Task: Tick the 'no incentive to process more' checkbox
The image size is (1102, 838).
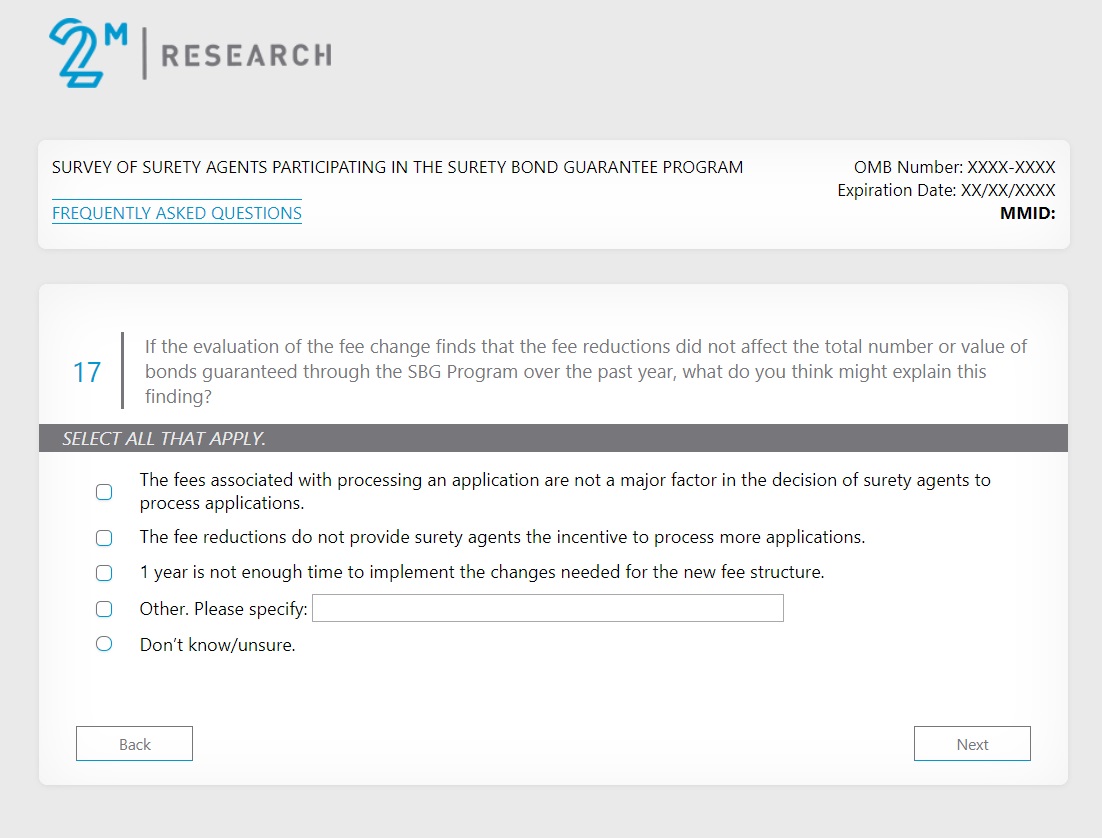Action: pyautogui.click(x=104, y=538)
